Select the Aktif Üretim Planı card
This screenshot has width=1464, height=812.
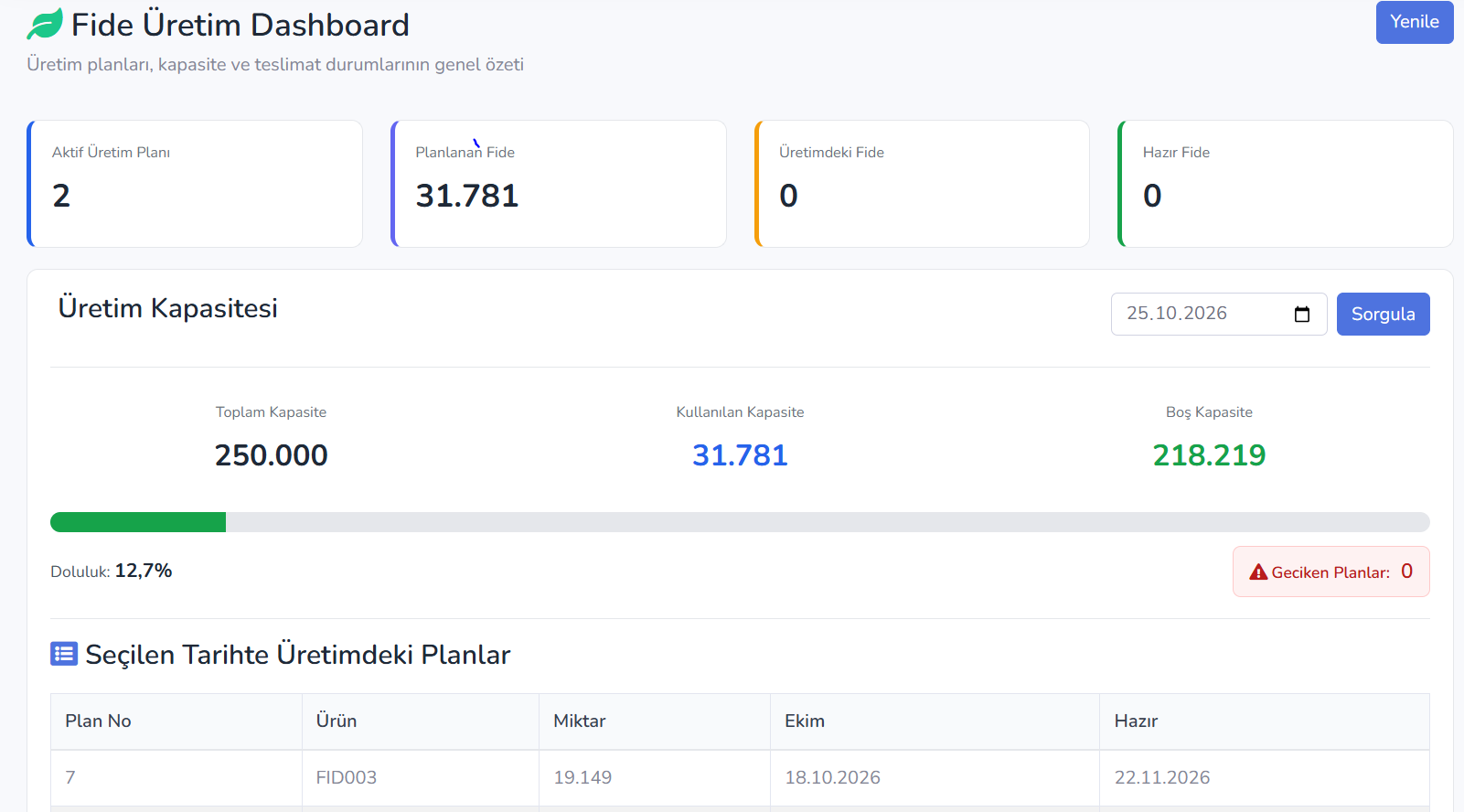tap(195, 184)
